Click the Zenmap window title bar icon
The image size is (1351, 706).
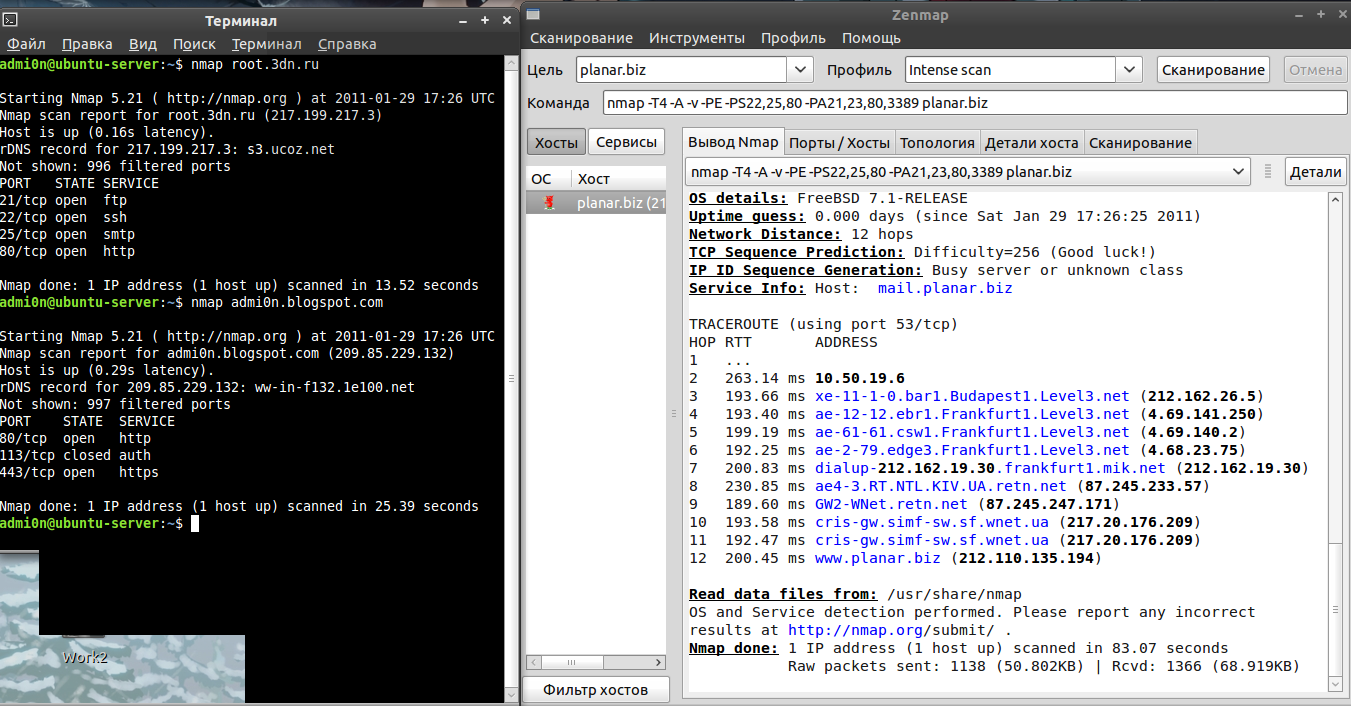coord(534,14)
